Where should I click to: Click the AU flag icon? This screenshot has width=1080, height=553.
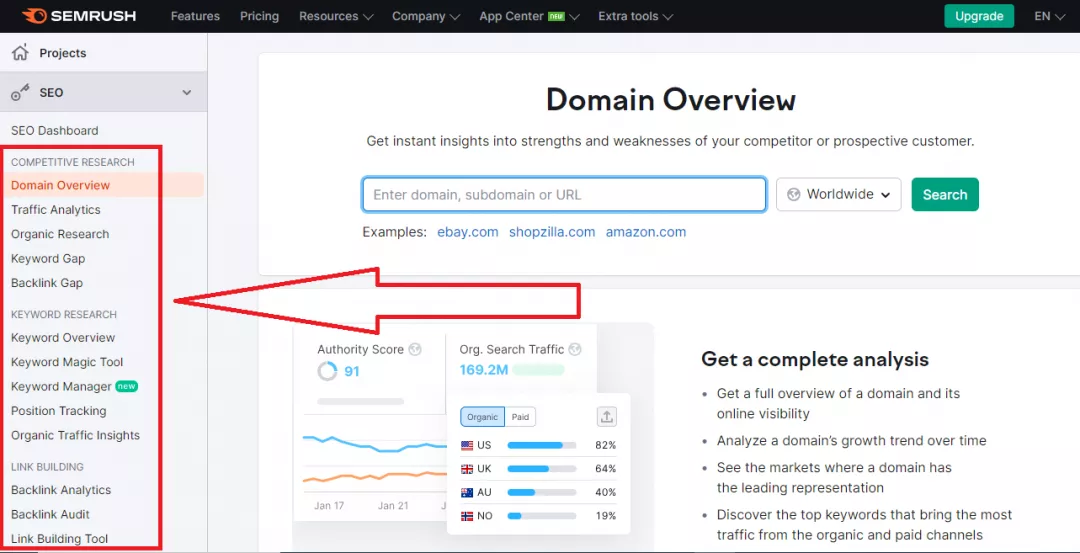467,492
